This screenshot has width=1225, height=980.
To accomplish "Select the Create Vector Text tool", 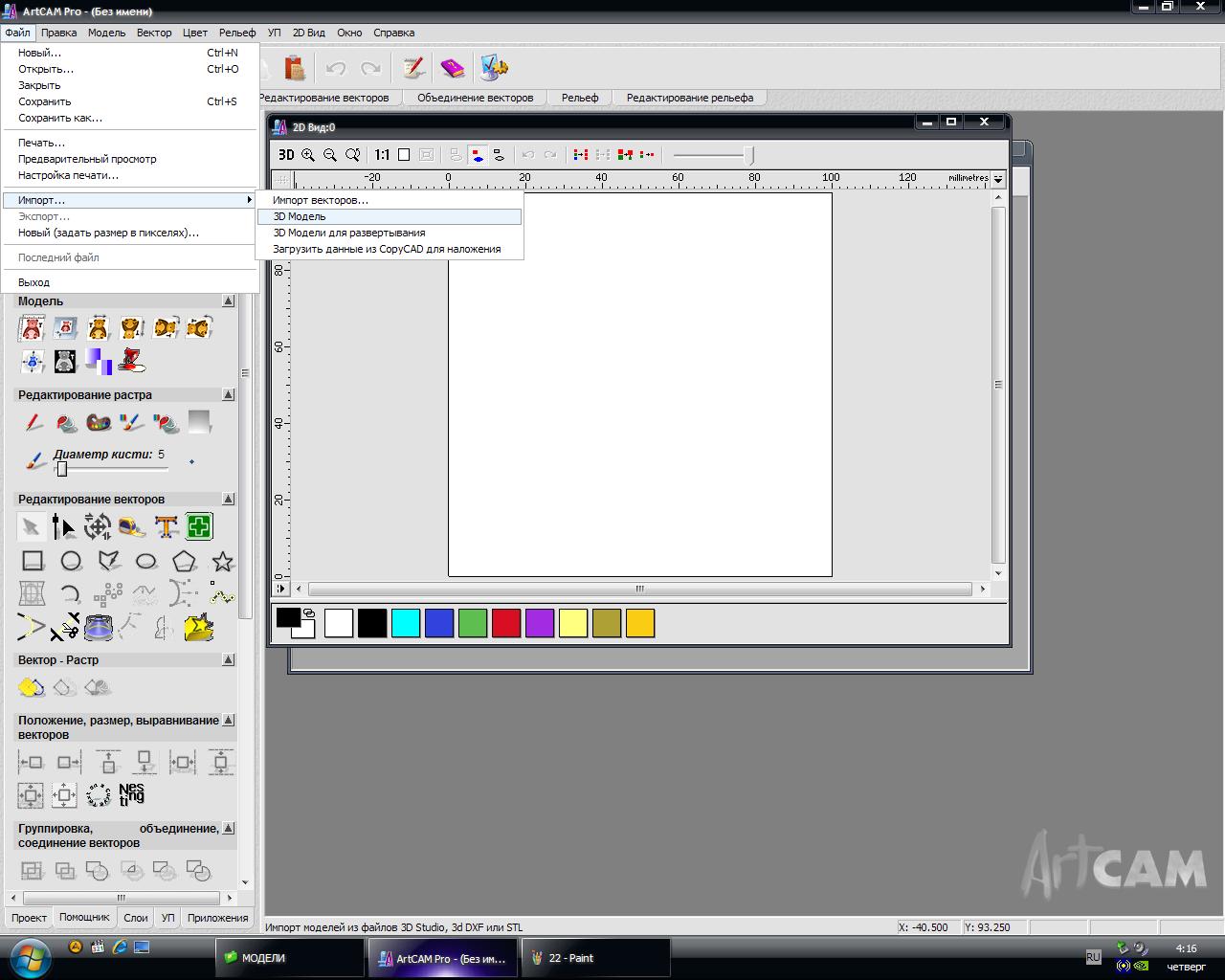I will [167, 526].
